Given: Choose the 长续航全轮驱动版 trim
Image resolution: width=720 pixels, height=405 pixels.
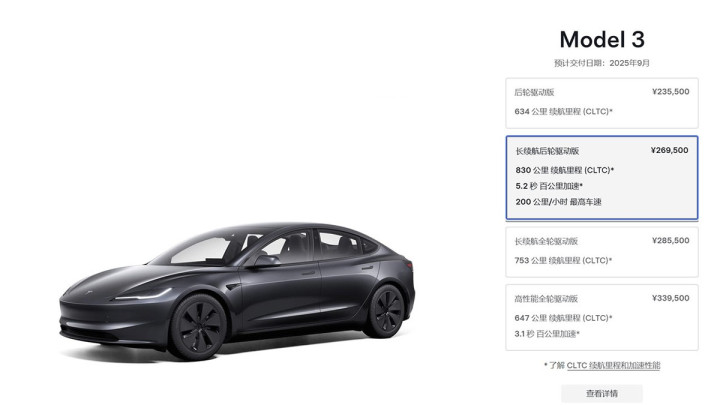Looking at the screenshot, I should (x=602, y=252).
